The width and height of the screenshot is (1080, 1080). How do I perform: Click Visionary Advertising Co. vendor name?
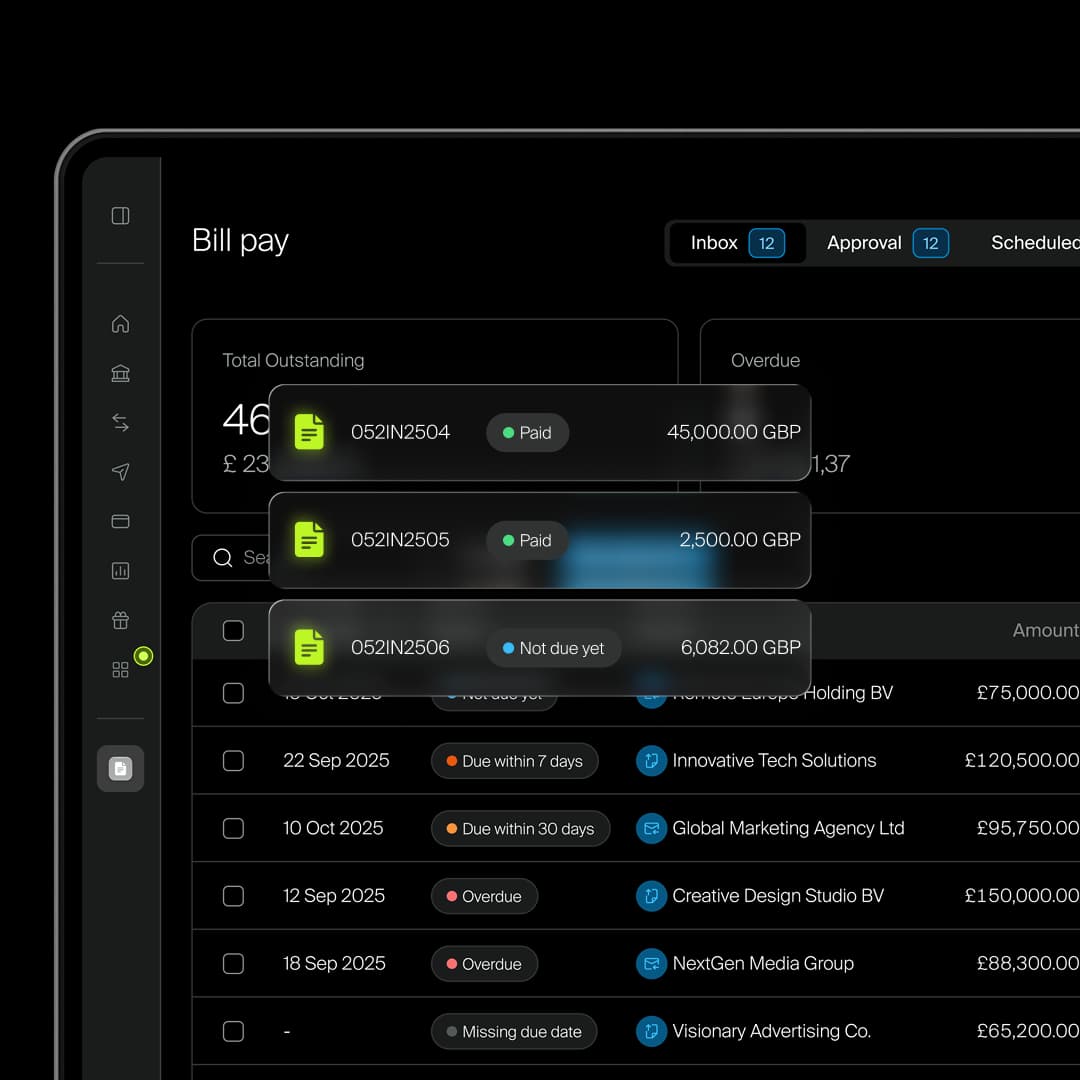point(771,1031)
